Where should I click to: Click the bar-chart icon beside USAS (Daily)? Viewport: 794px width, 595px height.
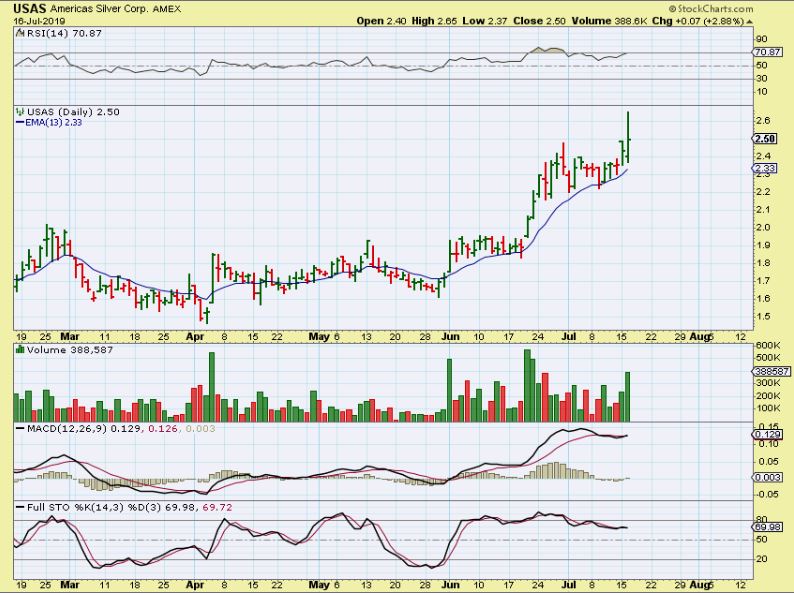click(x=20, y=111)
